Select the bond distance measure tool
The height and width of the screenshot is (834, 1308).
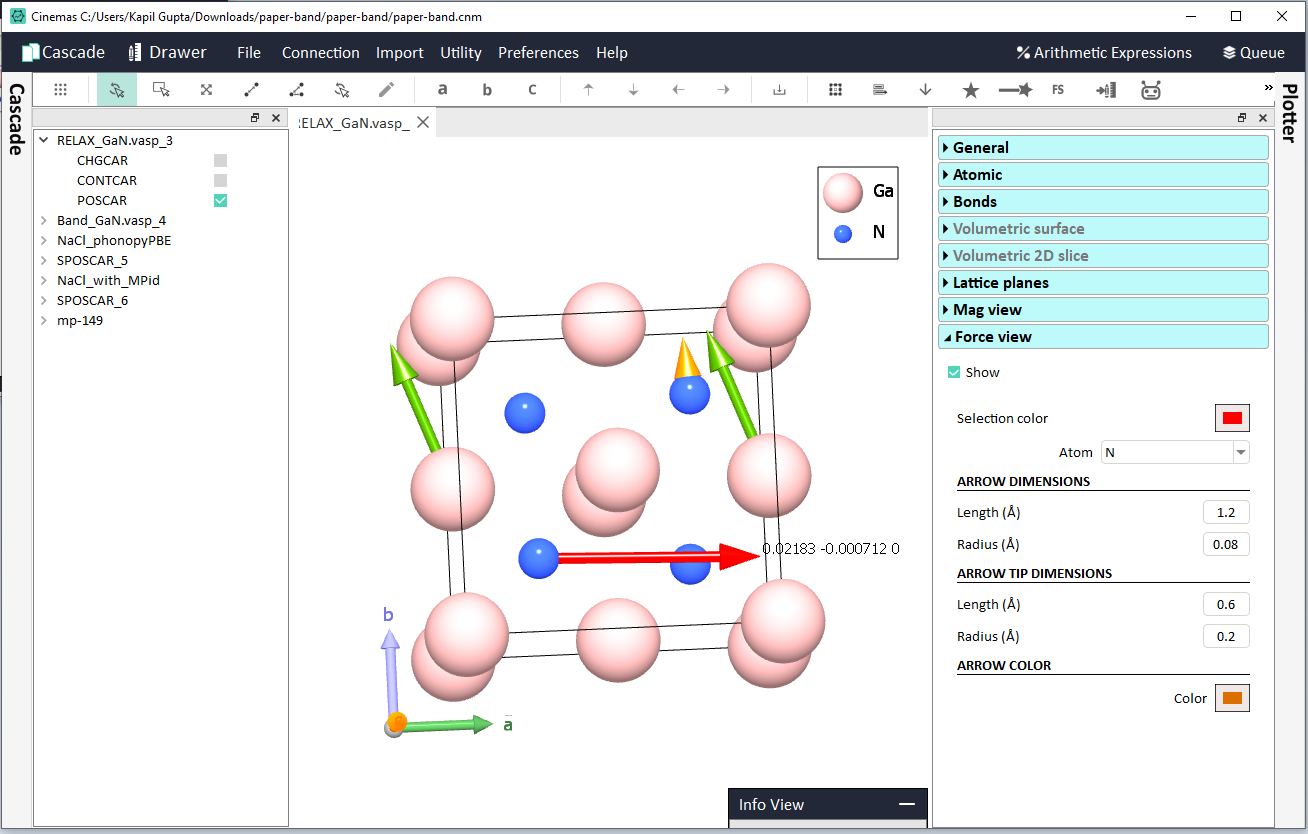251,89
